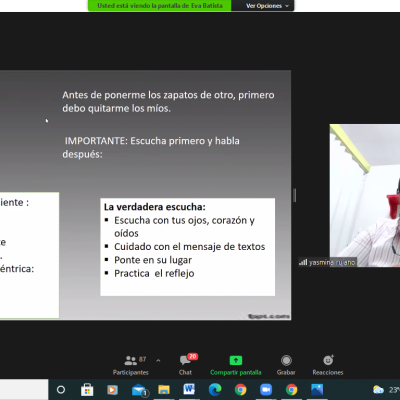Switch to Microsoft Word in the taskbar
400x400 pixels.
[x=189, y=389]
